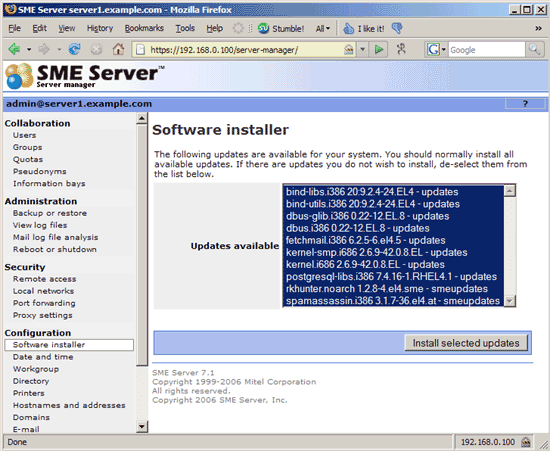550x451 pixels.
Task: Click the ? help button in header
Action: [525, 104]
